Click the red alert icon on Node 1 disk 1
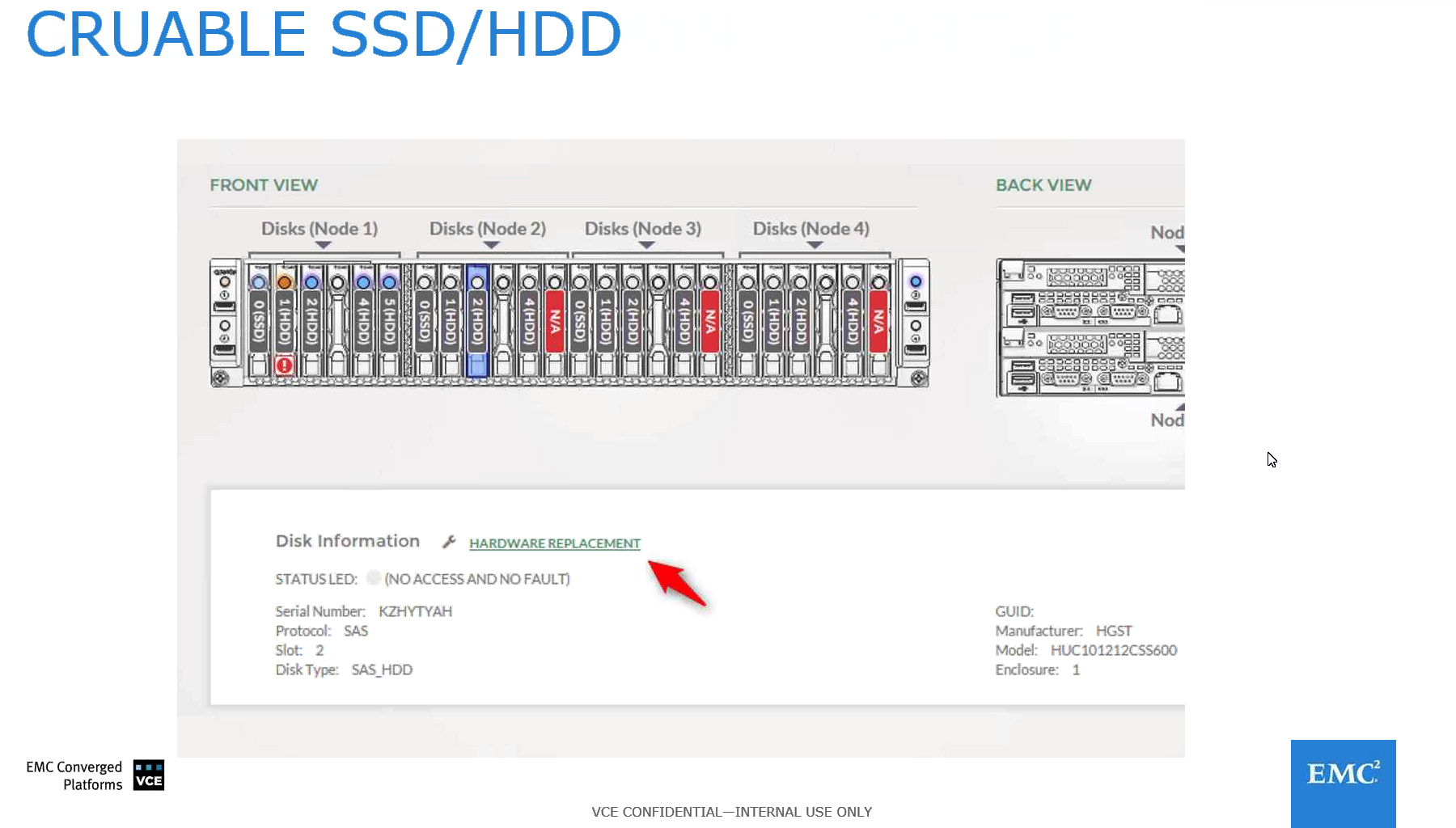The width and height of the screenshot is (1456, 828). (x=284, y=365)
